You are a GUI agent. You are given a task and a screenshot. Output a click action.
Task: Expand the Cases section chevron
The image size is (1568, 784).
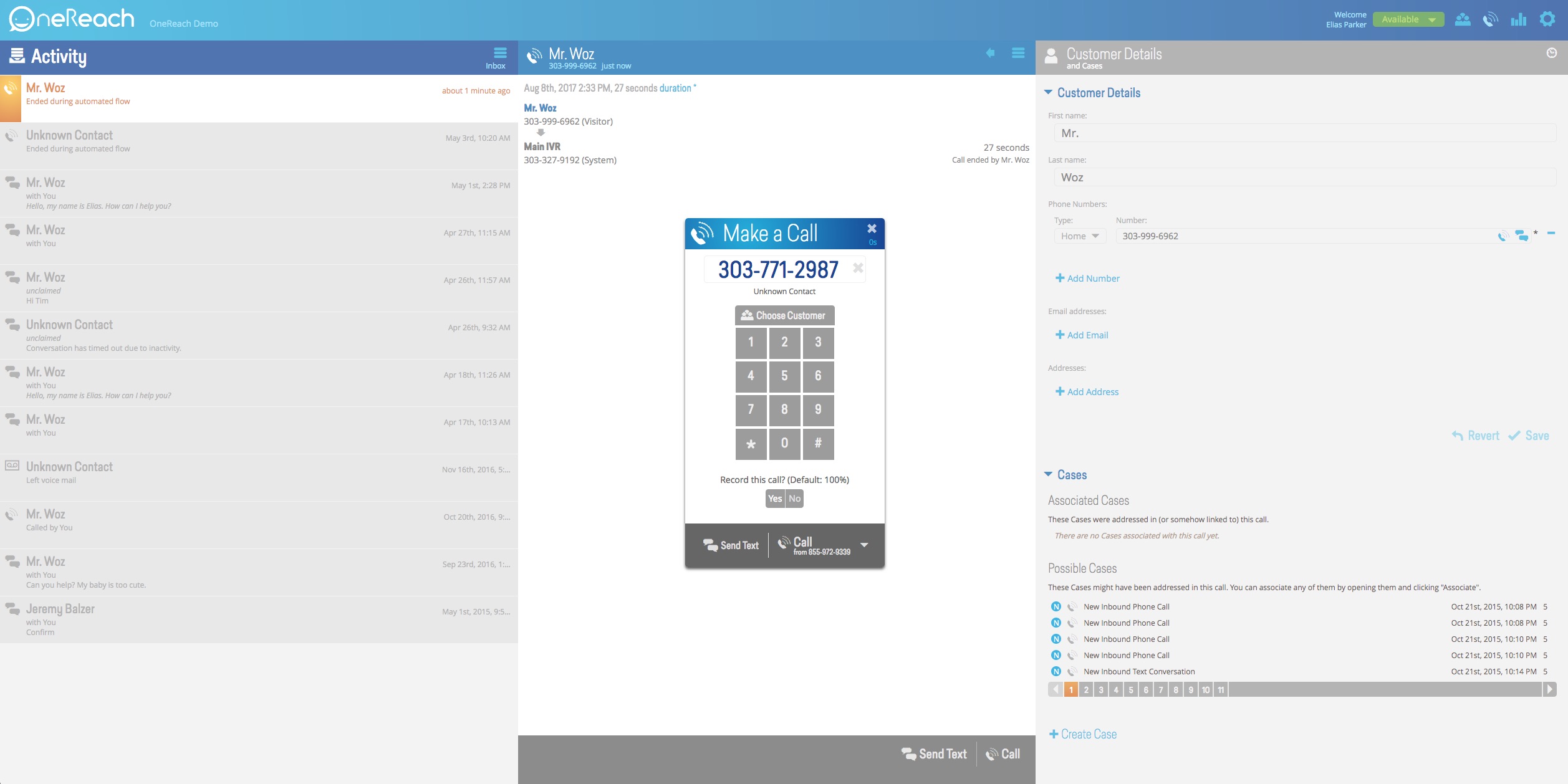pos(1050,473)
